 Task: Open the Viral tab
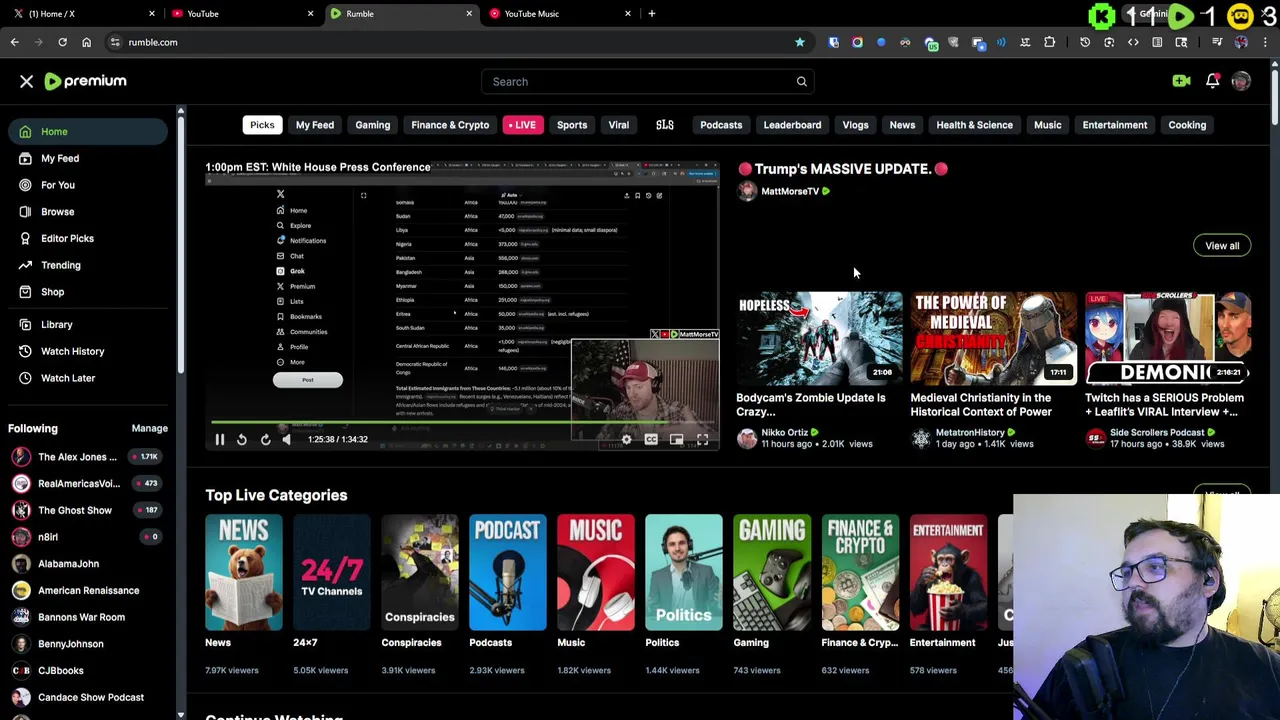click(x=619, y=125)
